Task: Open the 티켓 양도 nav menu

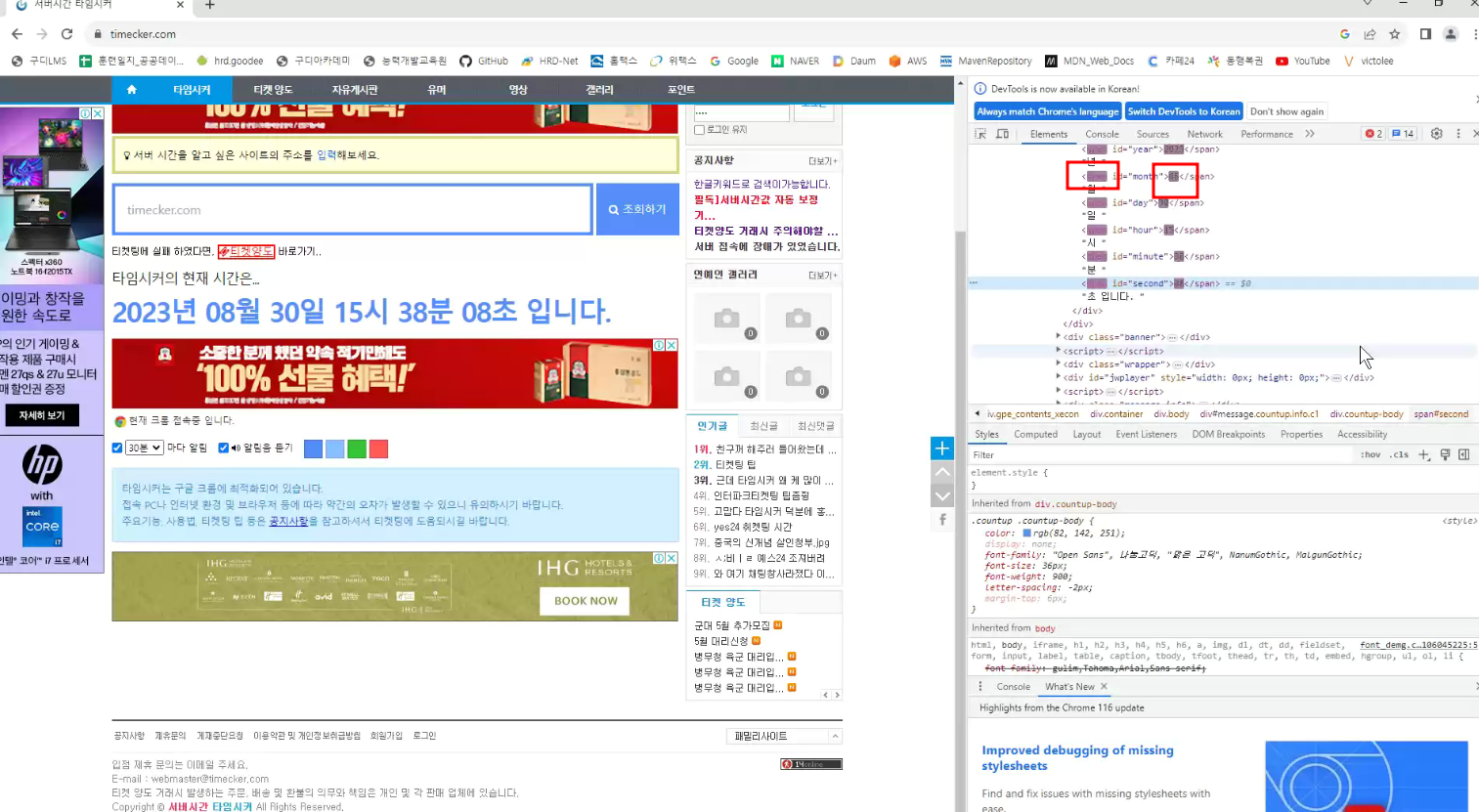Action: click(273, 90)
